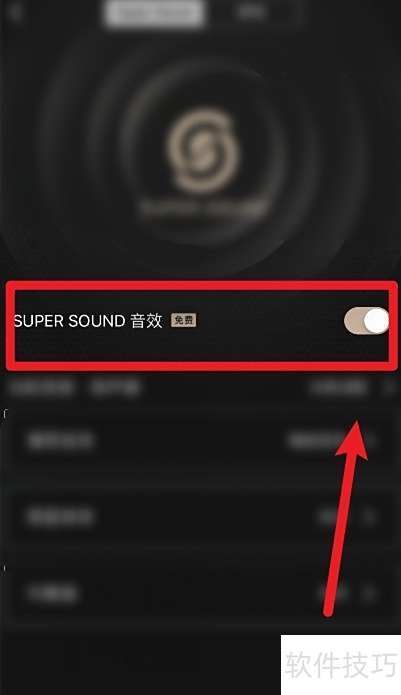The width and height of the screenshot is (401, 695).
Task: Open the second blurred settings row
Action: pos(200,516)
